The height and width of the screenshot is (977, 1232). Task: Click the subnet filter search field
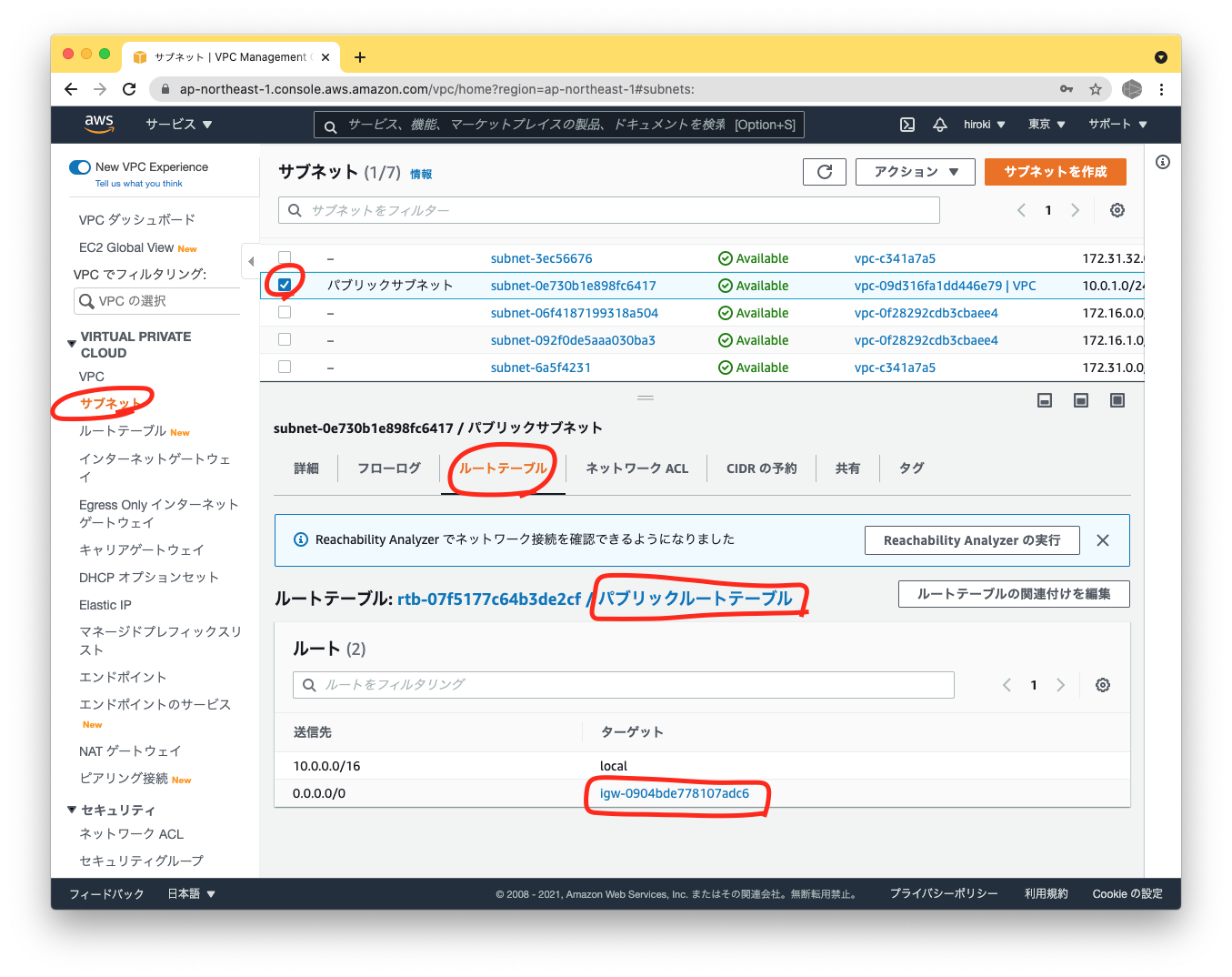tap(607, 210)
